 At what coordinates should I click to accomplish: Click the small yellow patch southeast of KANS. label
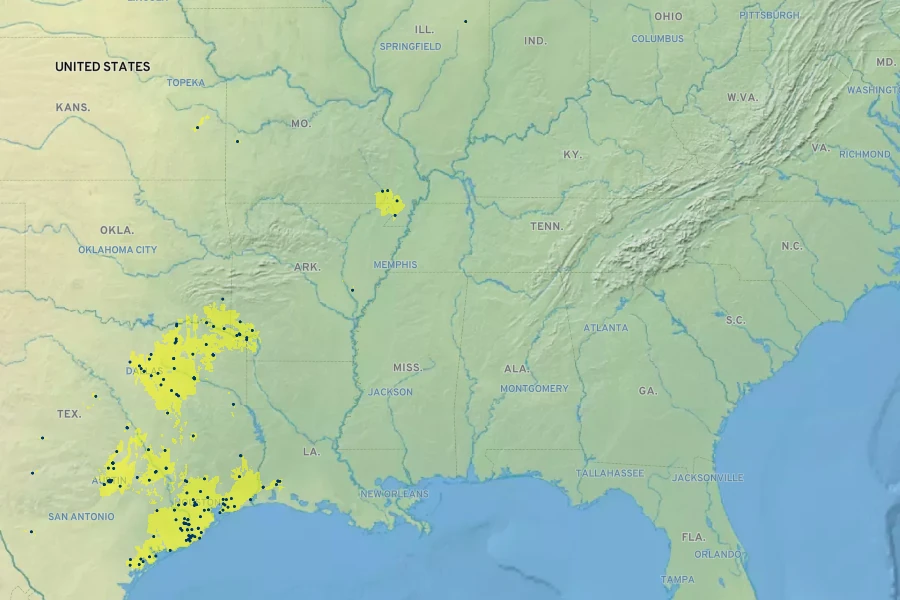202,122
